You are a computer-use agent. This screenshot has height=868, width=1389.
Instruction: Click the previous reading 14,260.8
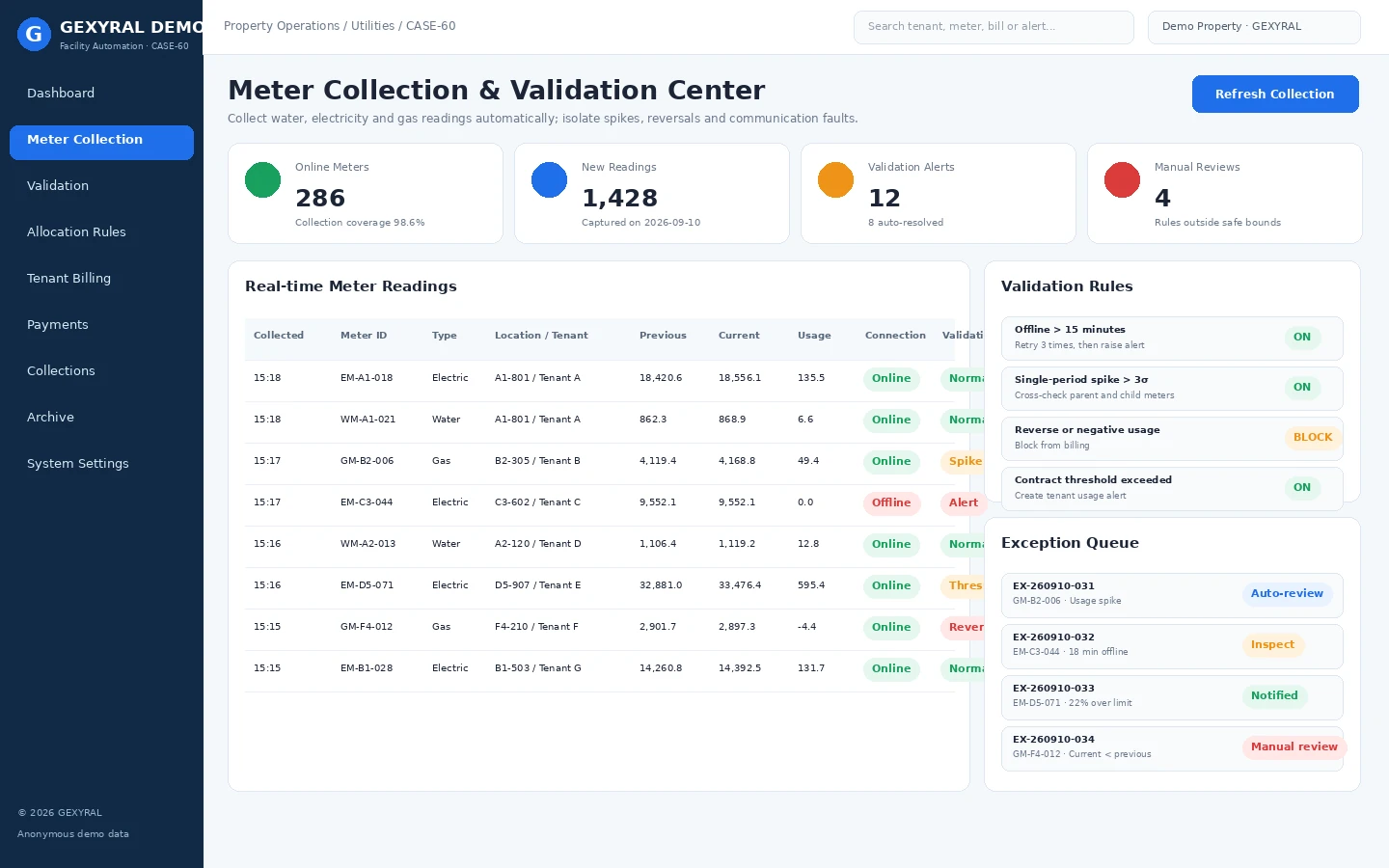(660, 668)
